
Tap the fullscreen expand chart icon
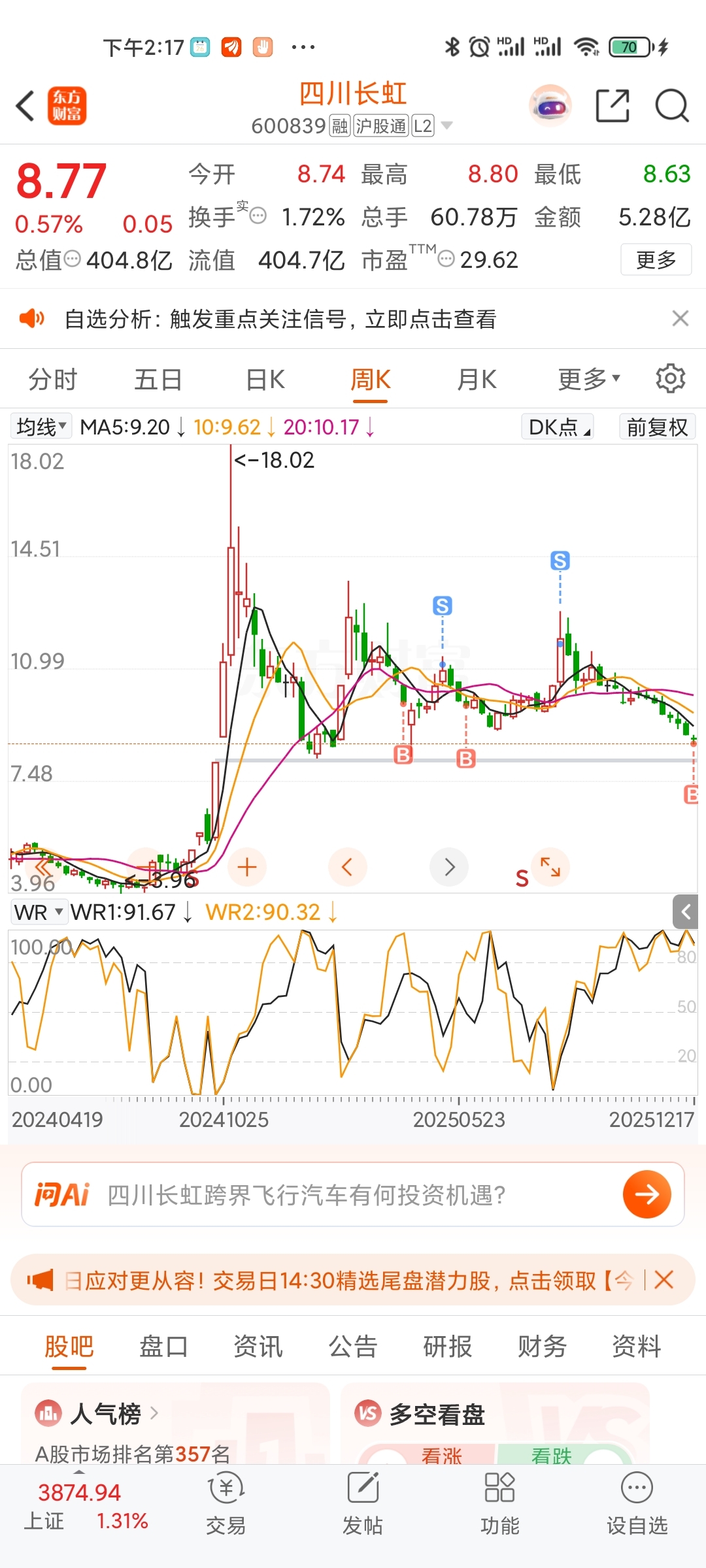coord(550,867)
